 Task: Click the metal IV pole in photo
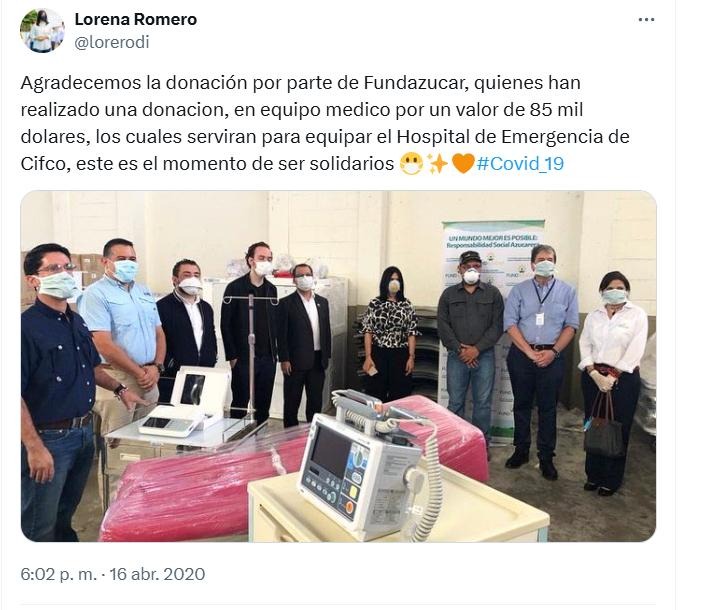coord(252,354)
